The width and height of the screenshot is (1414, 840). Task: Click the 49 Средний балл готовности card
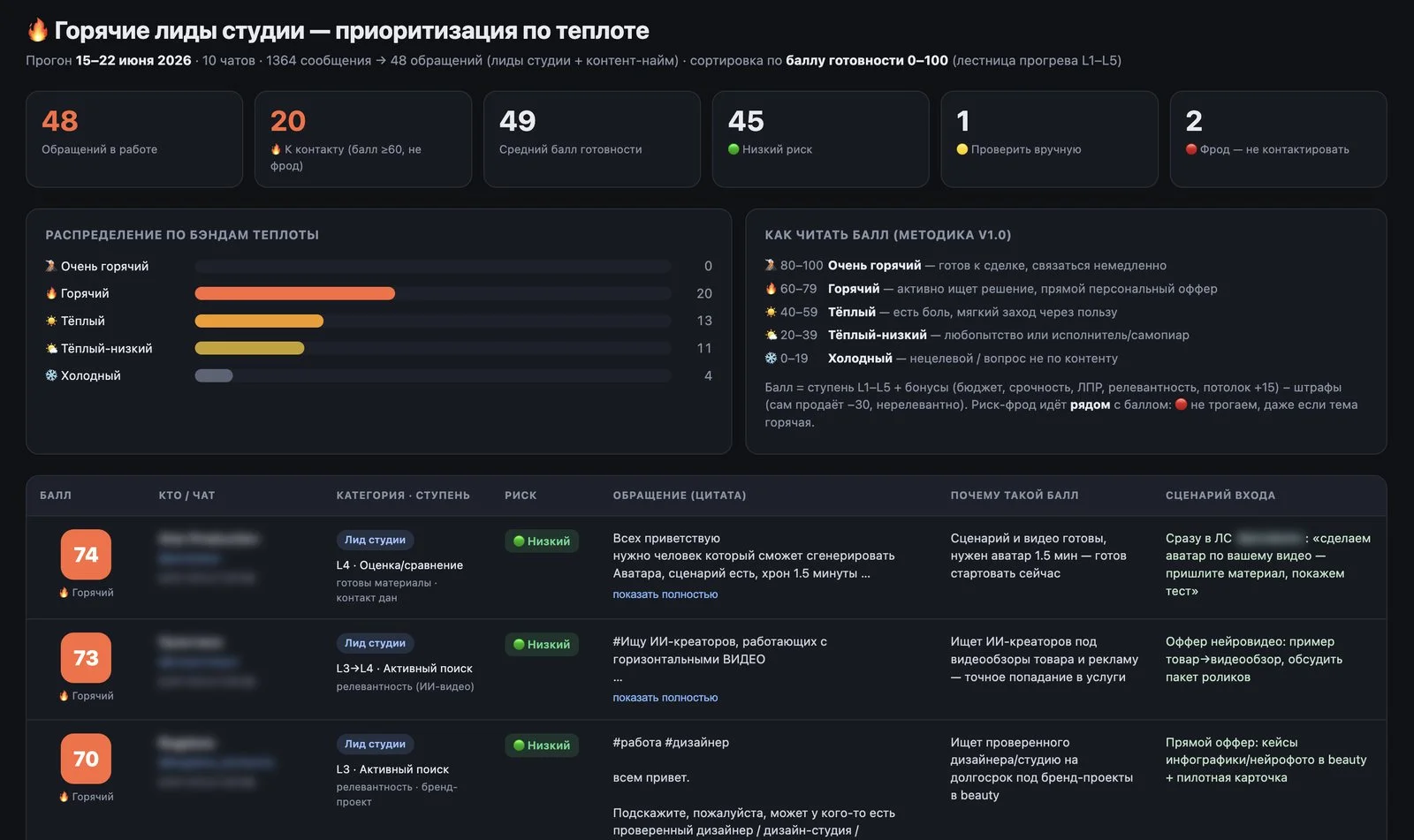tap(592, 139)
